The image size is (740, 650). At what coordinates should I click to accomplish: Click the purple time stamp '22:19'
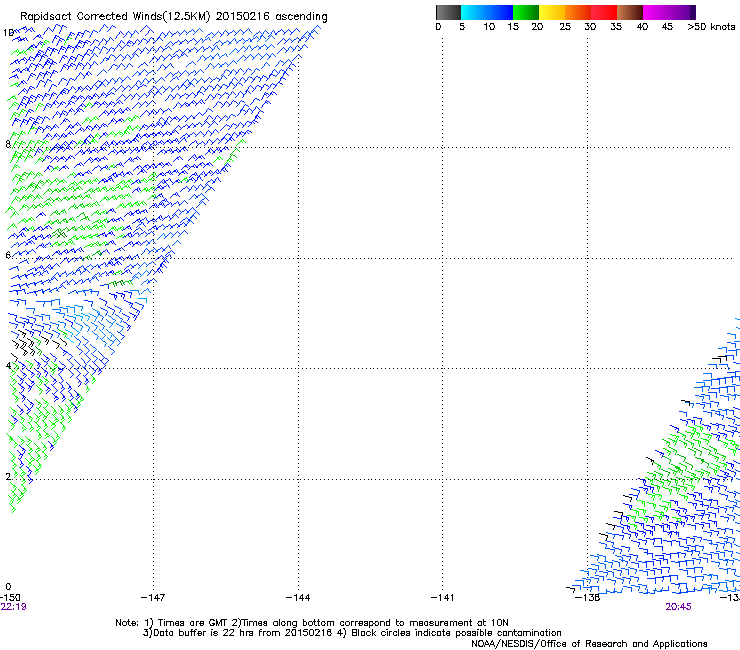pos(14,607)
